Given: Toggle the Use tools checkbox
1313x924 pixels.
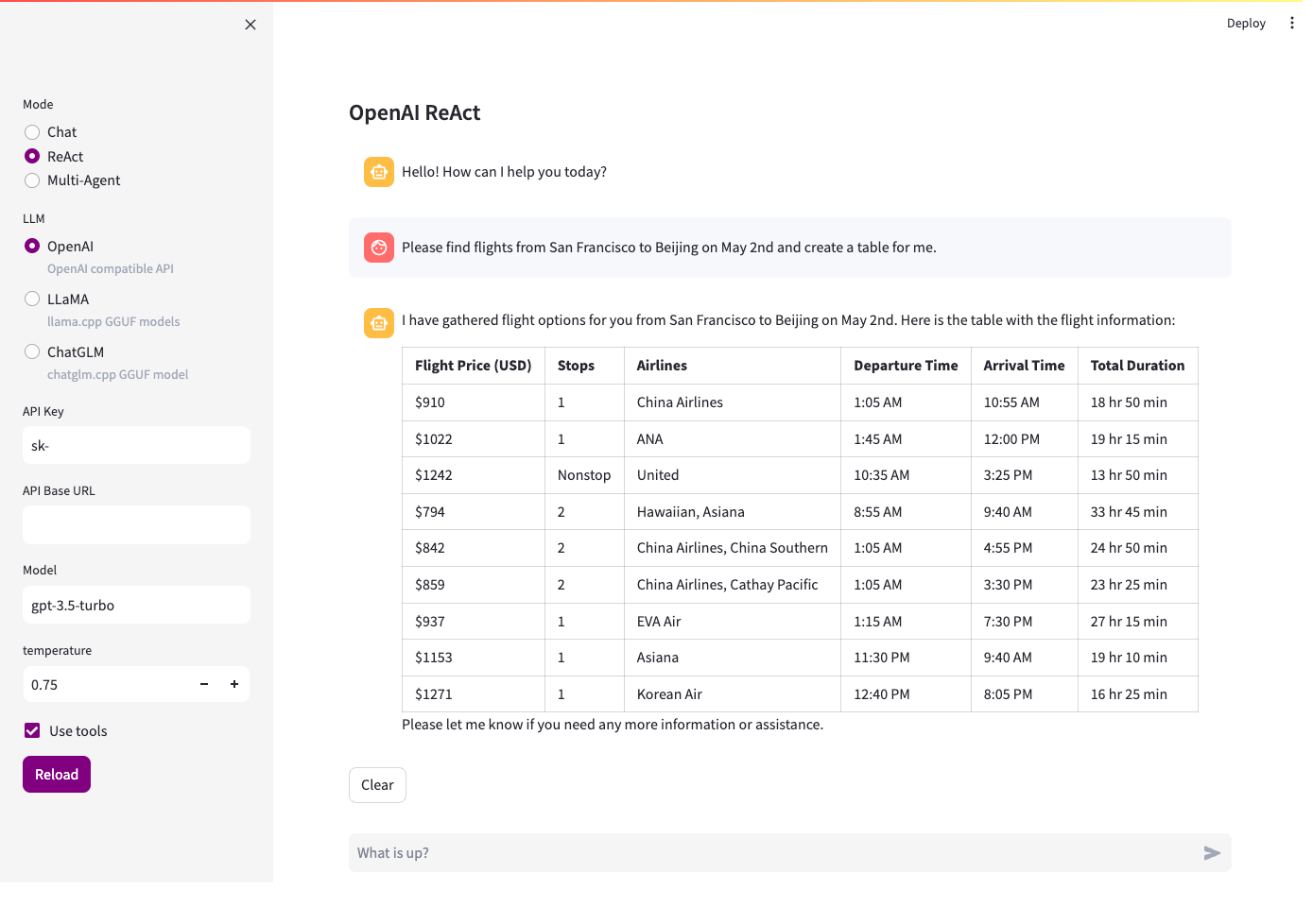Looking at the screenshot, I should coord(32,730).
